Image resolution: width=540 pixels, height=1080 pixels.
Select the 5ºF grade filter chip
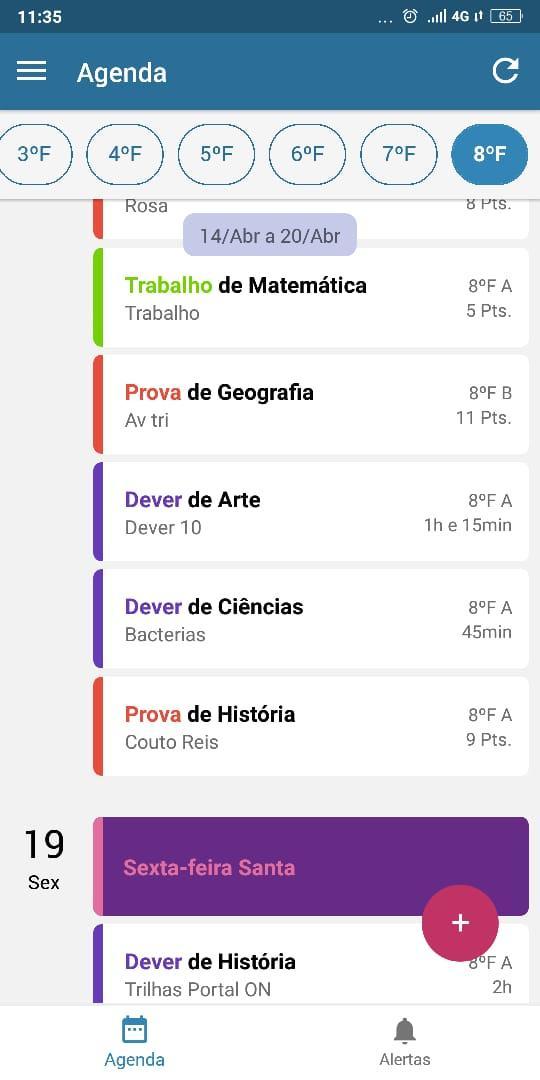216,154
